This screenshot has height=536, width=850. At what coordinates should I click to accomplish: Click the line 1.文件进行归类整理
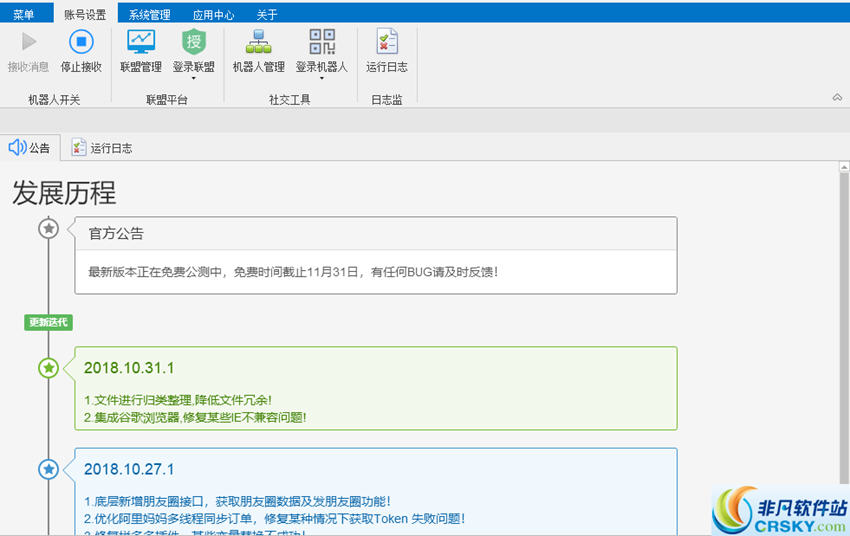pyautogui.click(x=178, y=401)
